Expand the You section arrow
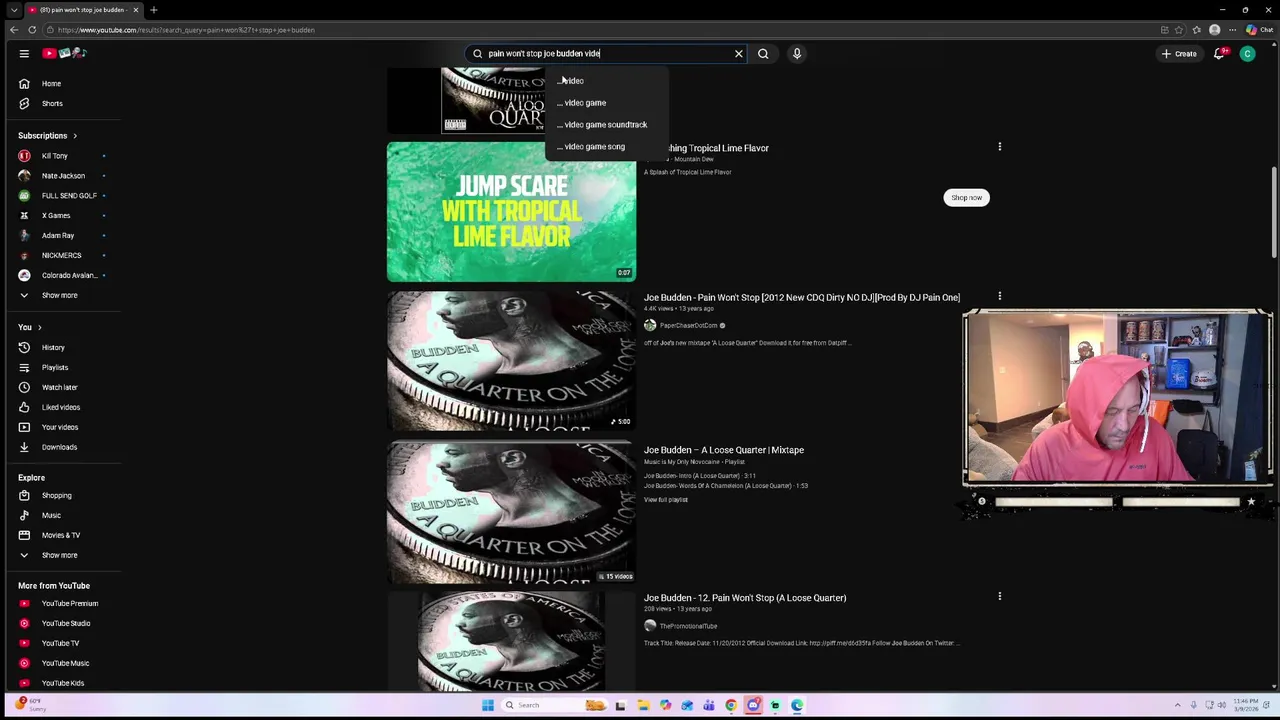This screenshot has width=1280, height=720. coord(39,328)
